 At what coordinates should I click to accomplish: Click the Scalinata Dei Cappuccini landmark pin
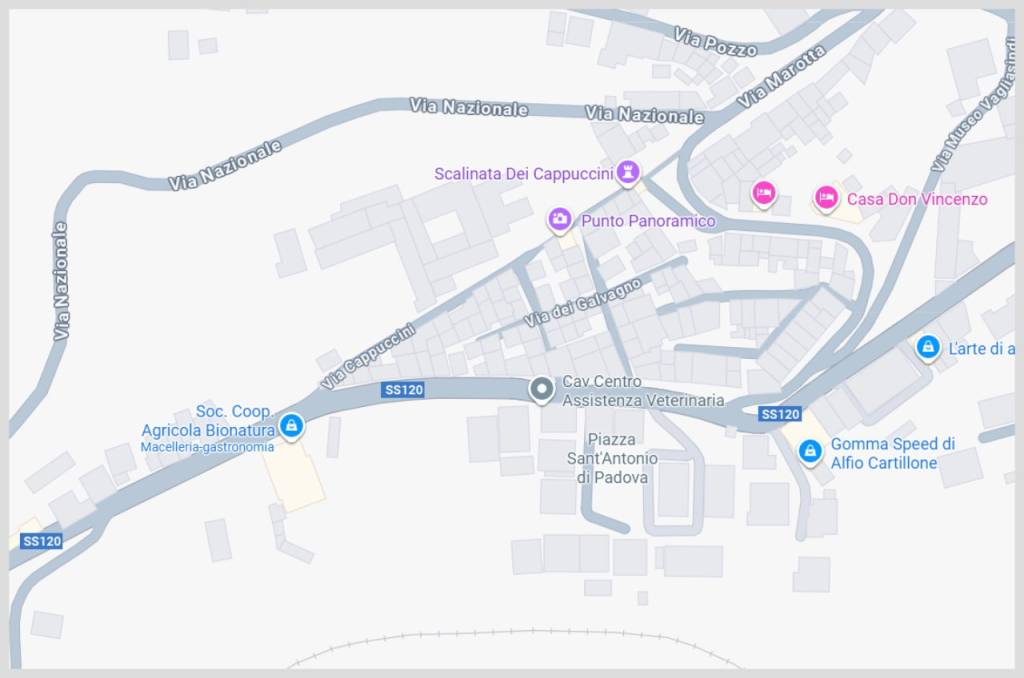pos(628,172)
